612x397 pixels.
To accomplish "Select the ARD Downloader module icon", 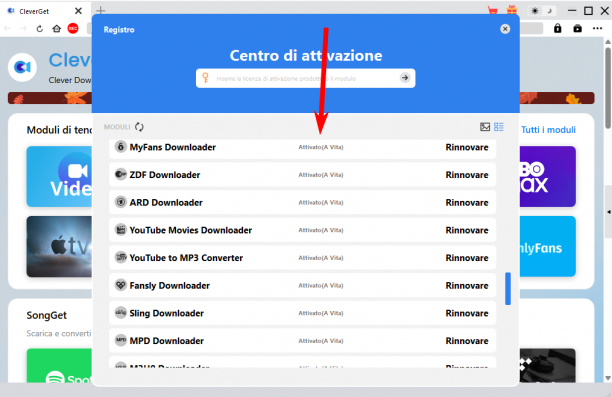I will (x=121, y=202).
